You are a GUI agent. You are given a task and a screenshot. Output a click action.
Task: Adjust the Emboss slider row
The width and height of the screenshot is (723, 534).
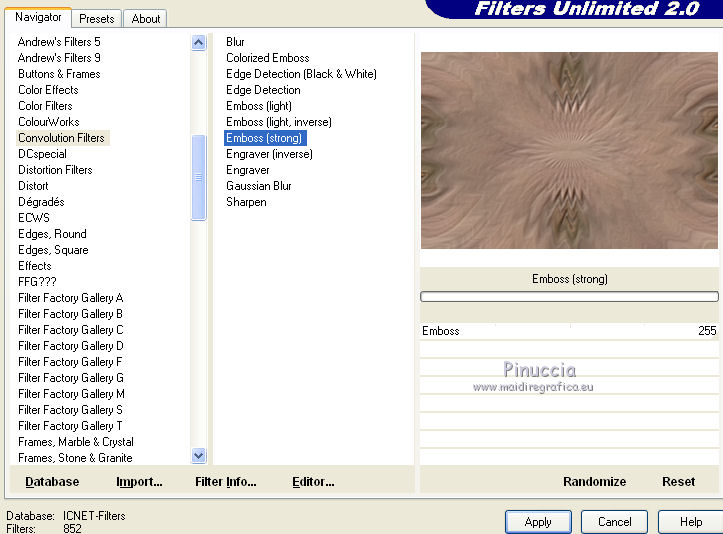[x=569, y=331]
